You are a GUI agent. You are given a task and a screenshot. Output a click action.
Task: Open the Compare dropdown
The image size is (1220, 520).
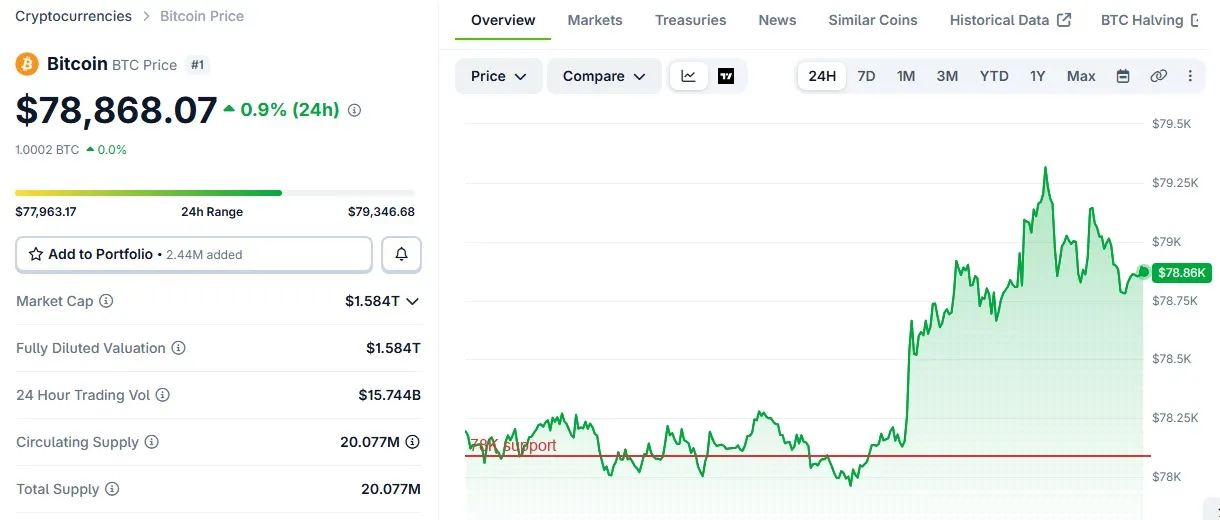[604, 76]
